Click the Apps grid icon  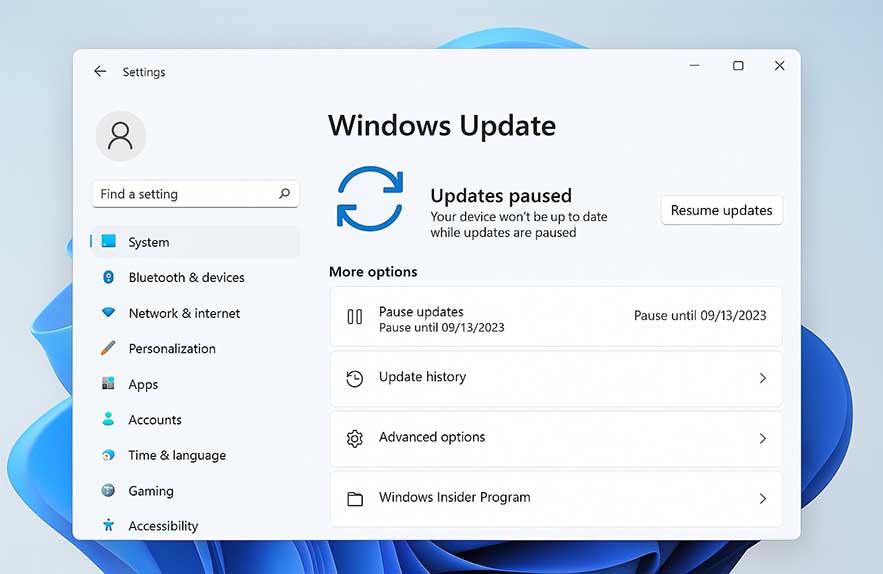pyautogui.click(x=108, y=384)
